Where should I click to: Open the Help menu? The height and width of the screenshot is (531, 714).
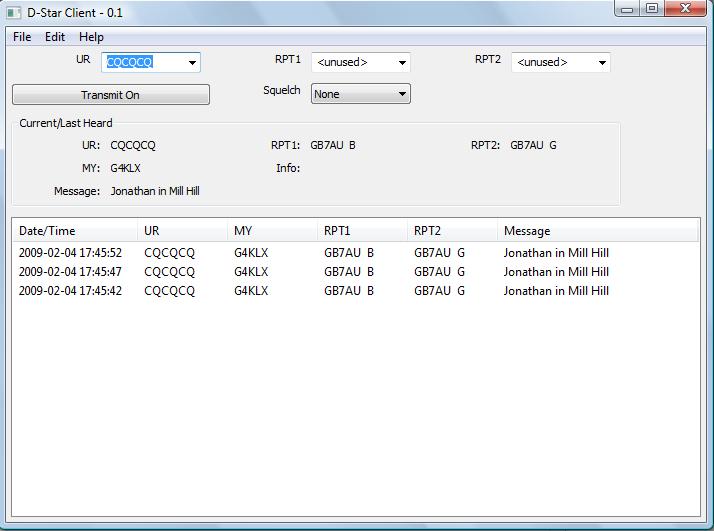pyautogui.click(x=91, y=37)
